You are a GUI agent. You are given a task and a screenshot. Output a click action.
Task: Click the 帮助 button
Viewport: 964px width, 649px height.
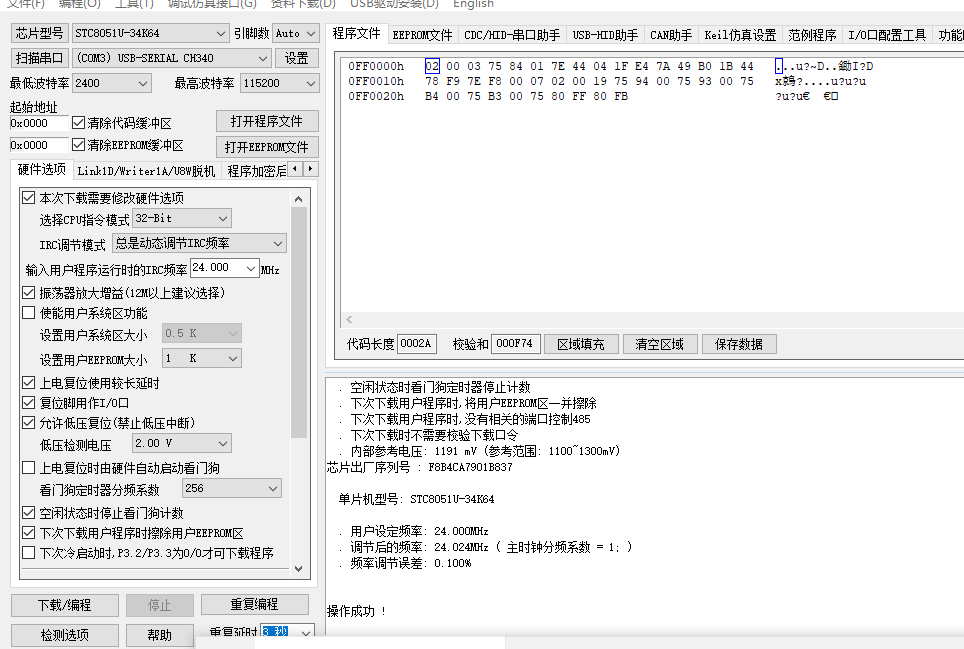(x=160, y=635)
